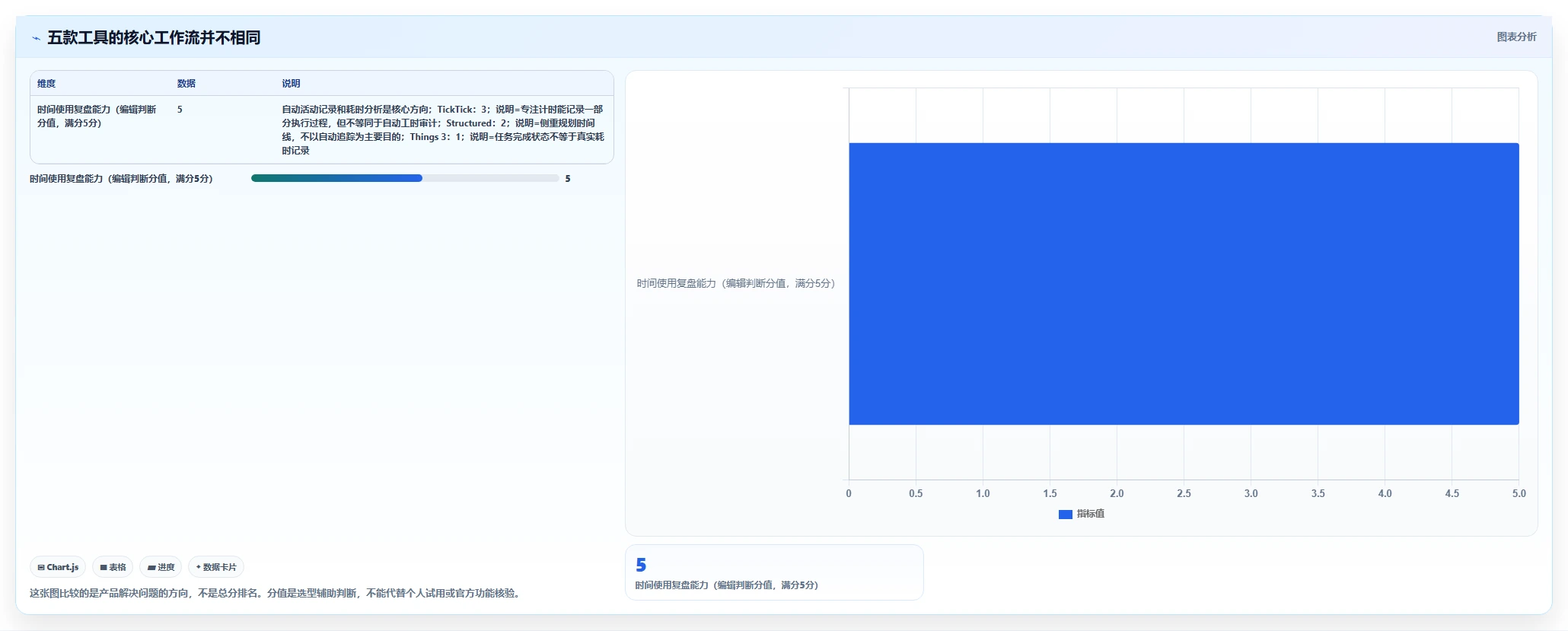
Task: Click the value 5 at progress bar end
Action: coord(568,179)
